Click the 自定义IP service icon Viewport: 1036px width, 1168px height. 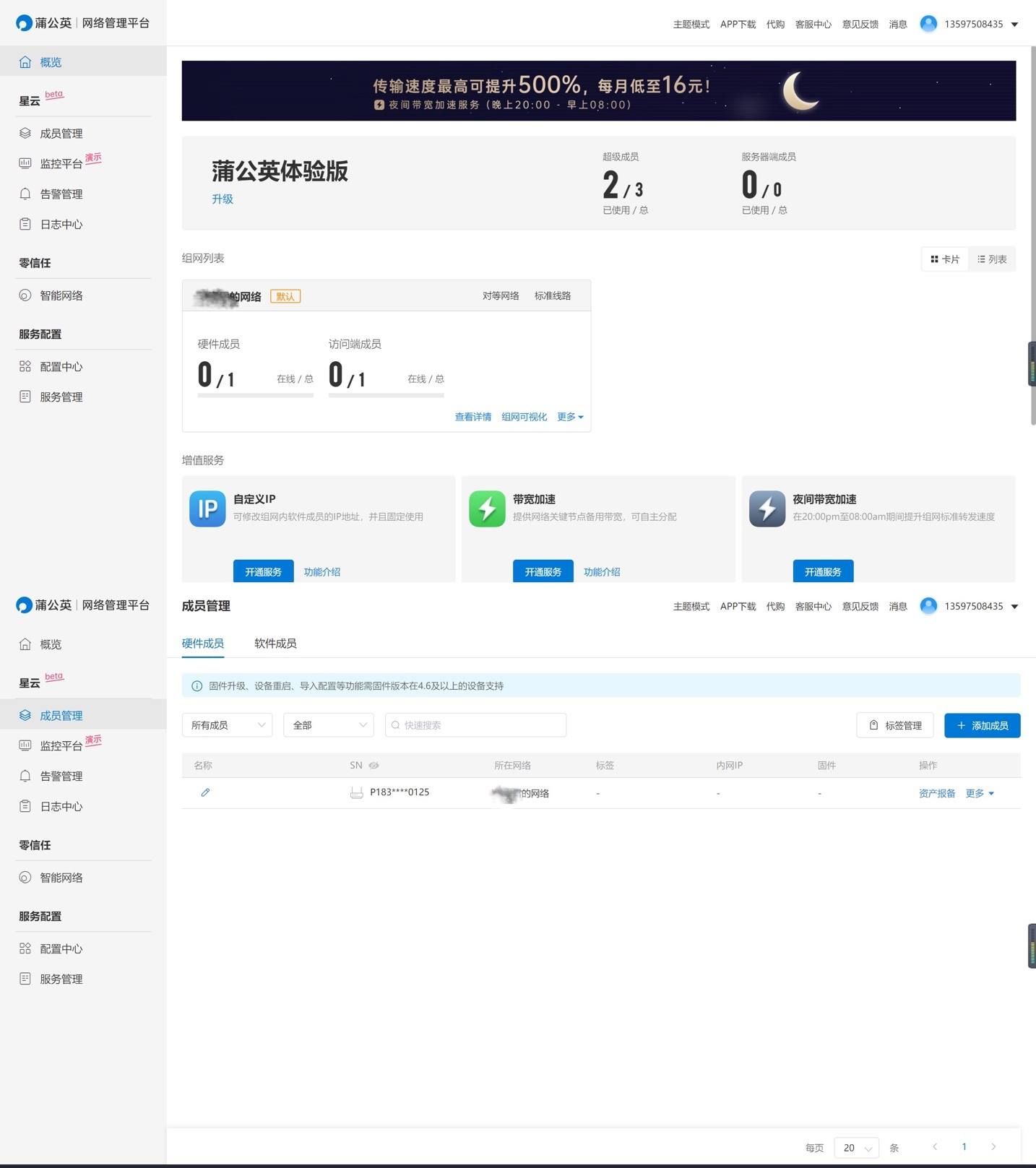click(x=207, y=509)
